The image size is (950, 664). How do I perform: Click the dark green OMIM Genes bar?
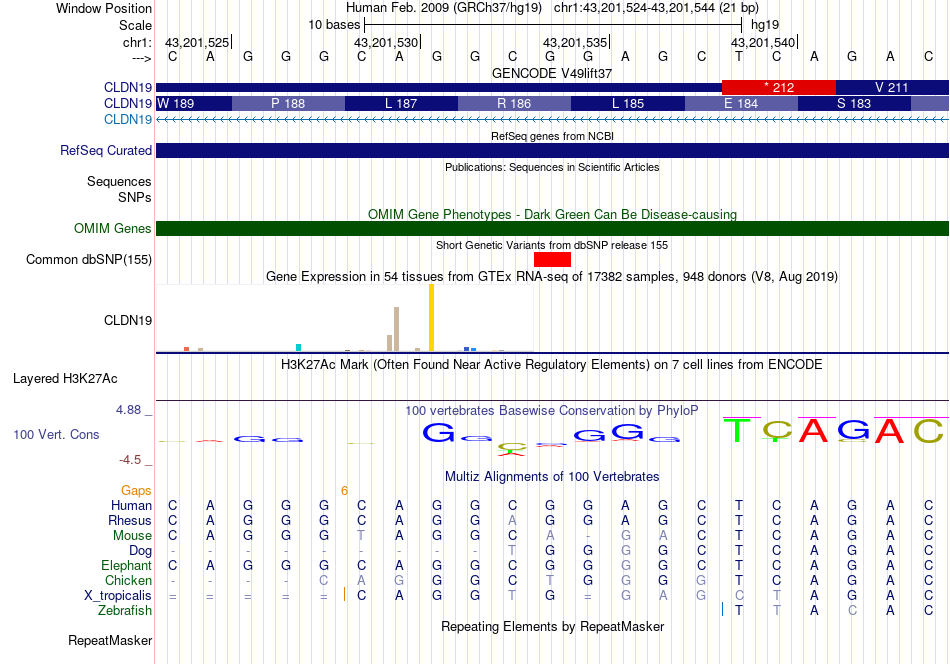pyautogui.click(x=553, y=228)
